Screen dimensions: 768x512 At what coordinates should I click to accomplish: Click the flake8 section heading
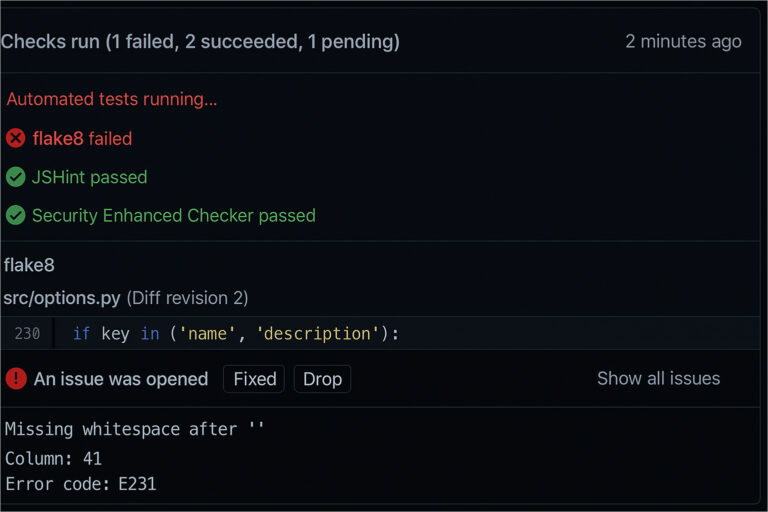click(x=29, y=265)
